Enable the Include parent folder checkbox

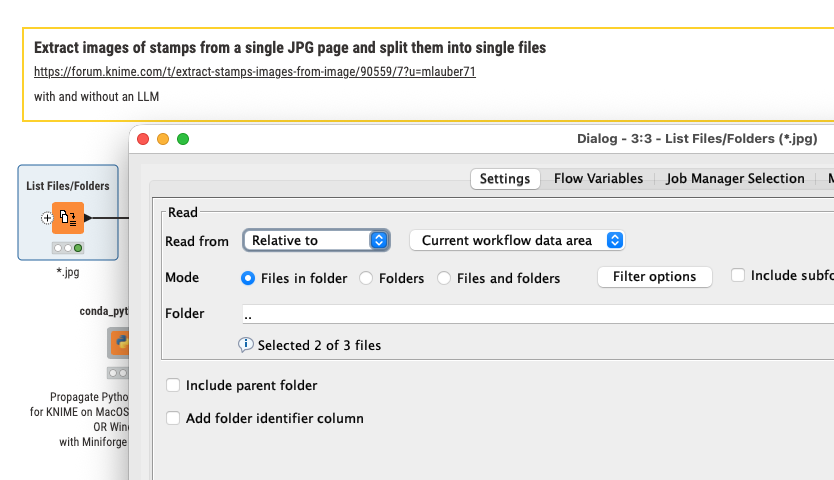174,385
